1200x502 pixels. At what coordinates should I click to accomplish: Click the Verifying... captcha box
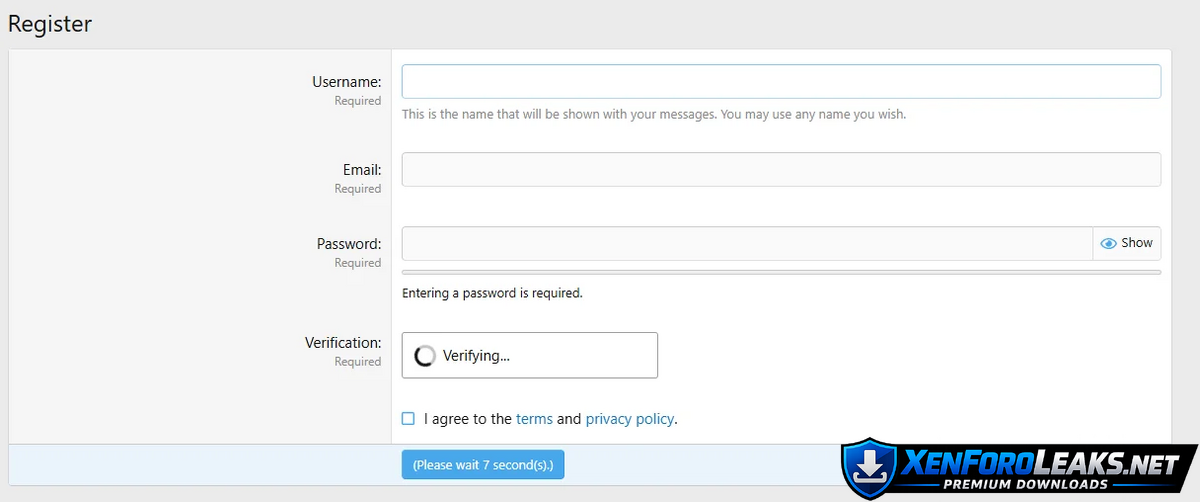[529, 356]
